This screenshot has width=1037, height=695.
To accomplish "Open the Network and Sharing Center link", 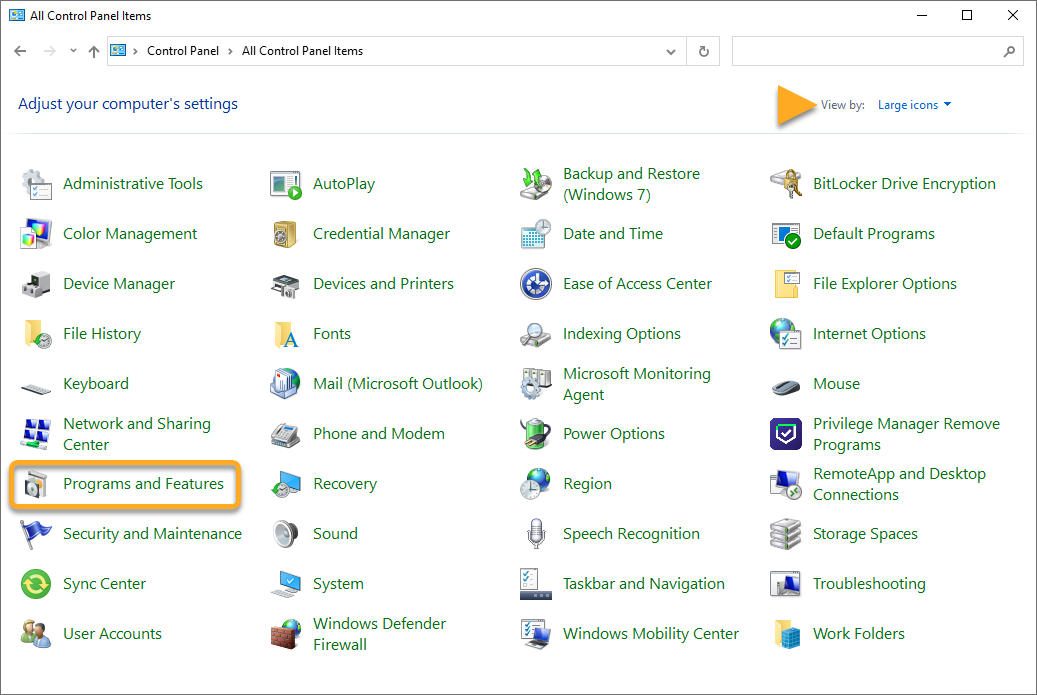I will [136, 434].
